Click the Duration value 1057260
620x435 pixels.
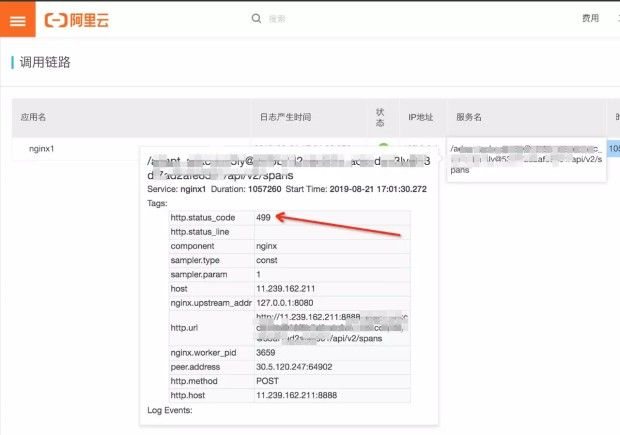point(265,189)
